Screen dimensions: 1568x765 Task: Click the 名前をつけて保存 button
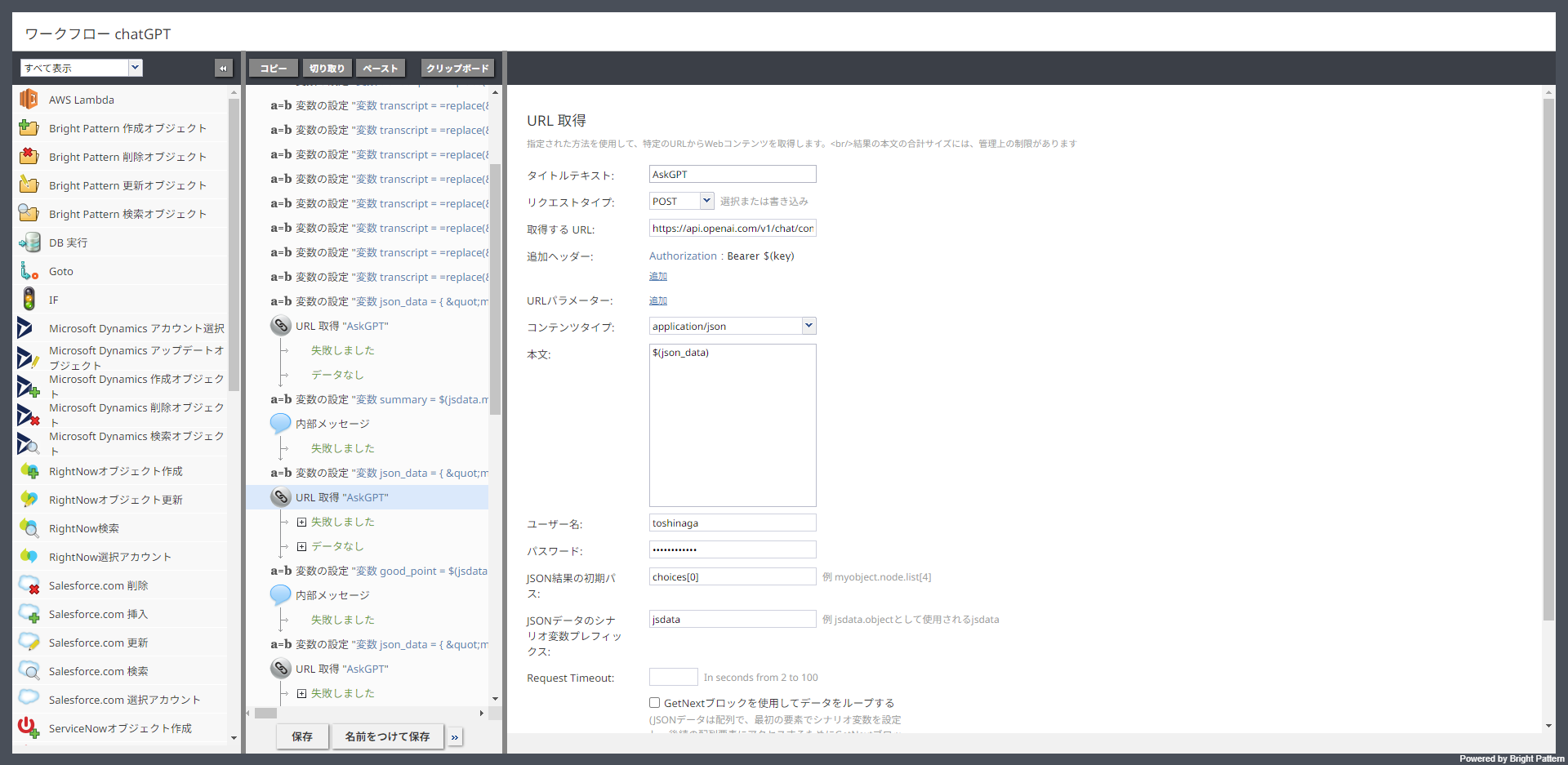387,736
